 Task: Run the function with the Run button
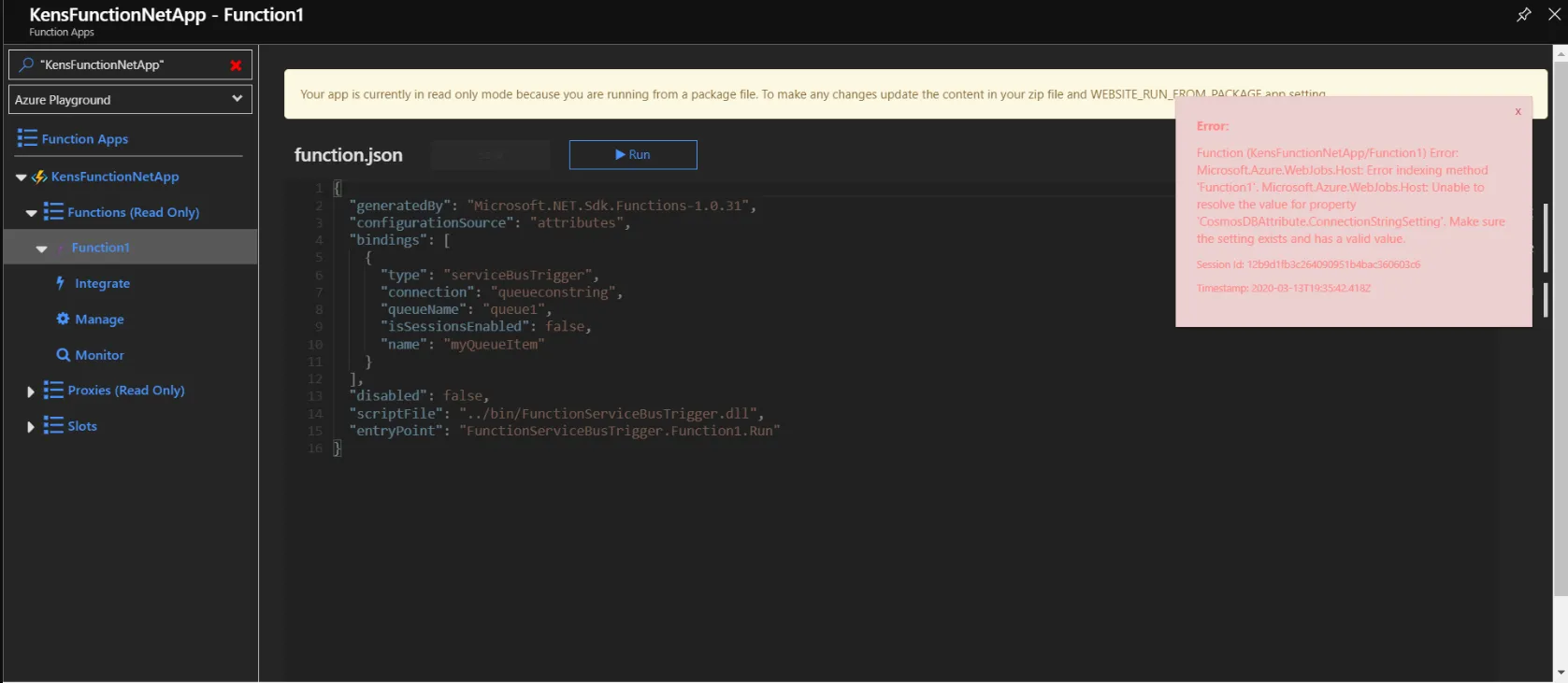tap(633, 154)
